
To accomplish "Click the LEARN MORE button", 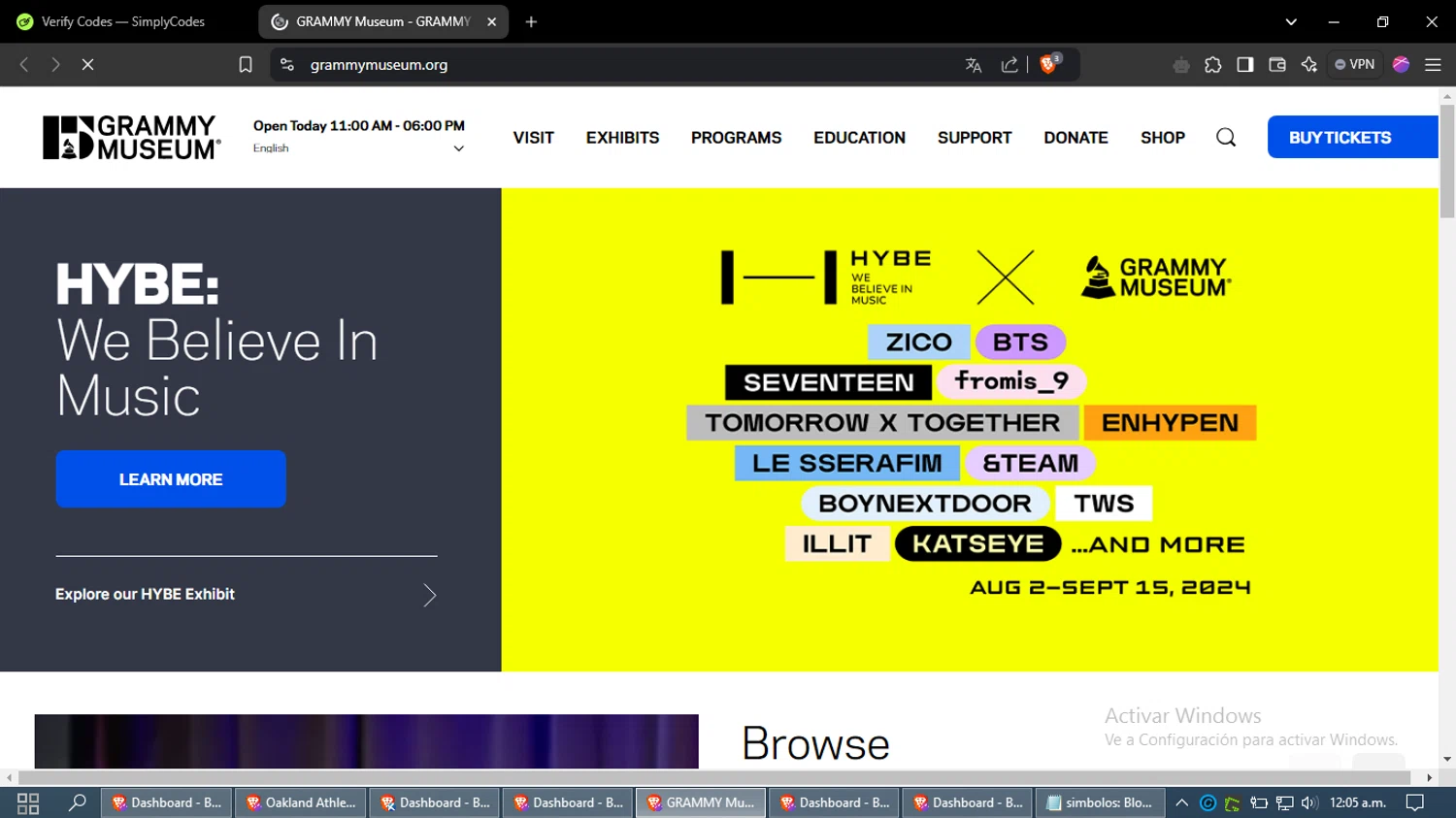I will click(x=171, y=479).
